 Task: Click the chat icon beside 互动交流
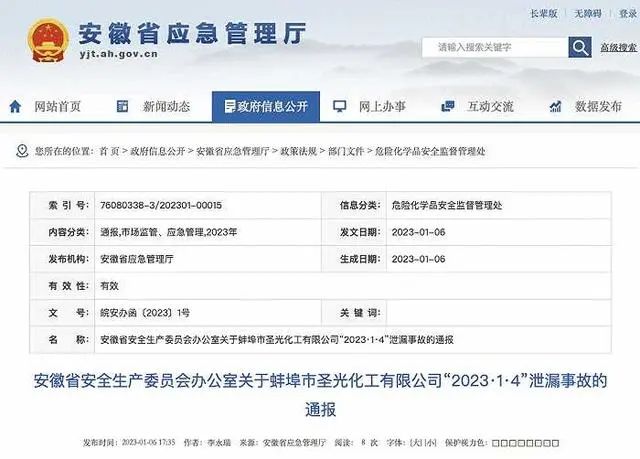pos(447,106)
